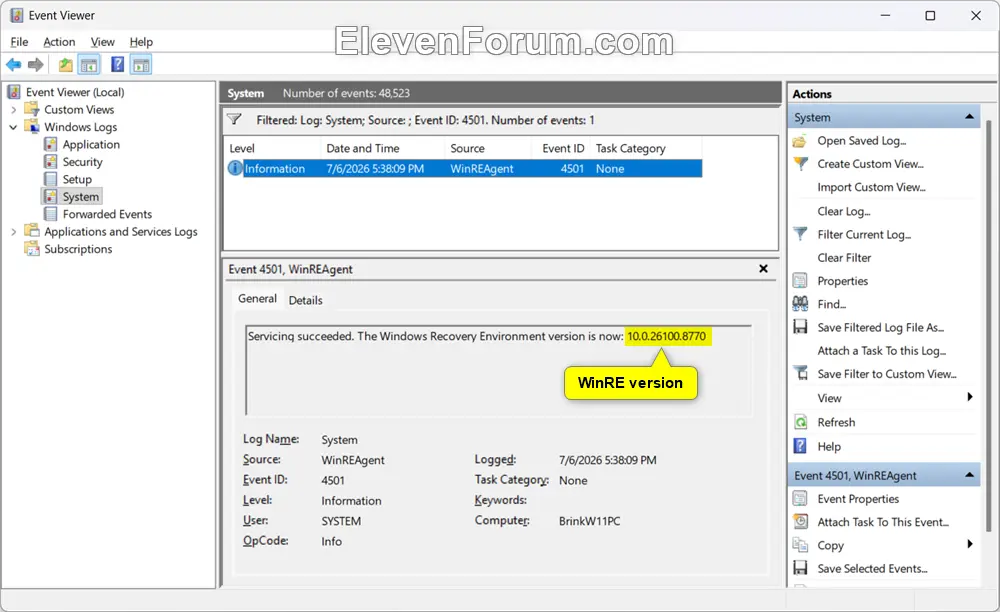Click the Save Filtered Log File floppy icon
The width and height of the screenshot is (1000, 612).
[x=800, y=327]
